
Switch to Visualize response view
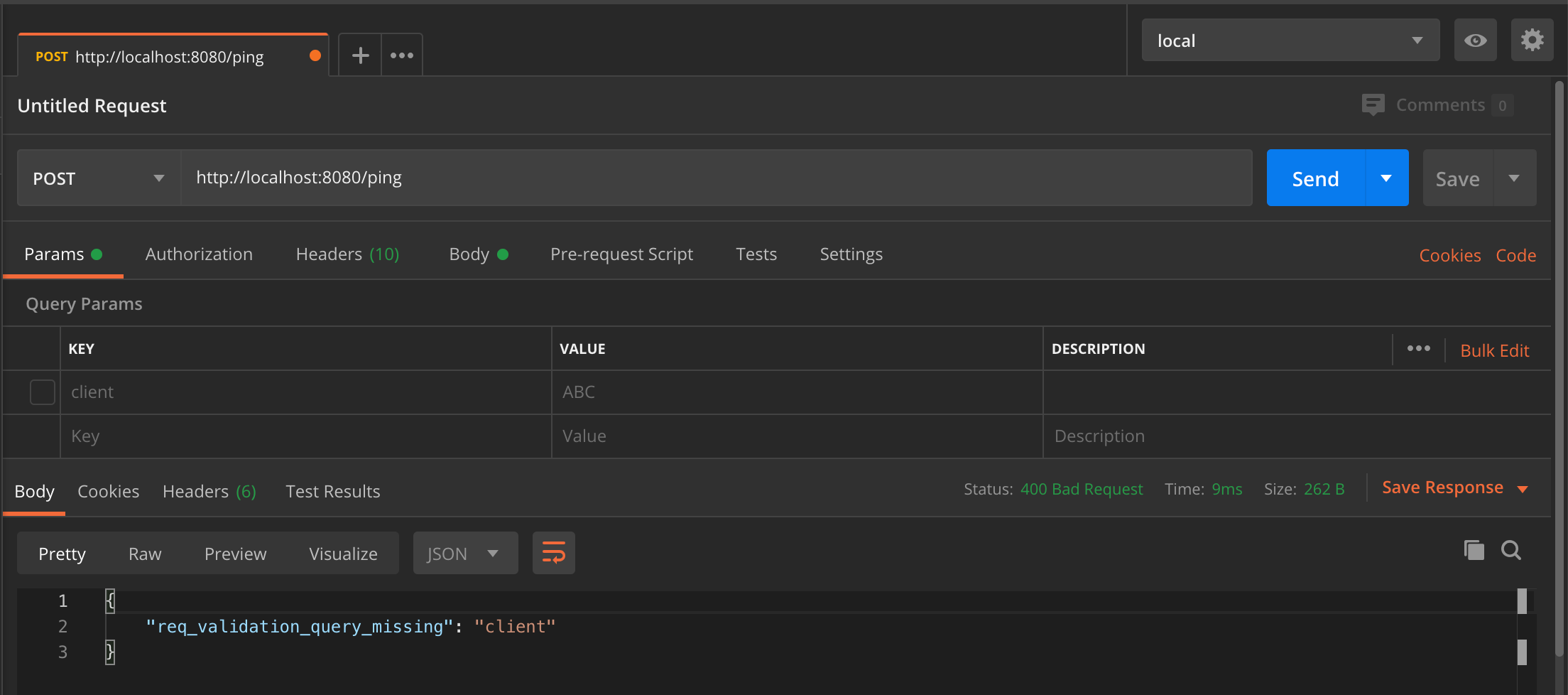coord(343,554)
